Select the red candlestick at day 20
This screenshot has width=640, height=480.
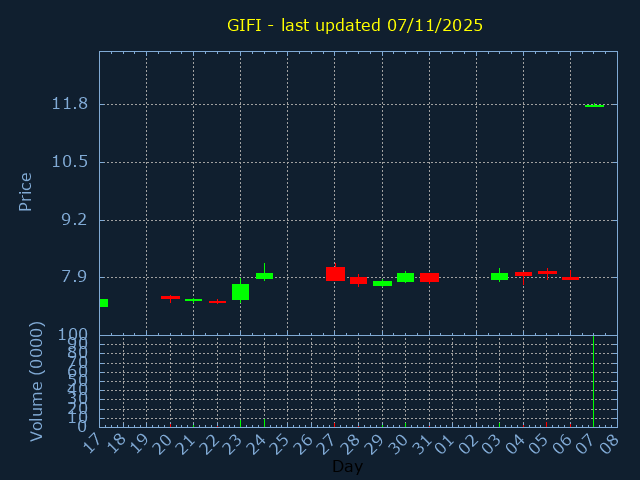click(x=170, y=298)
